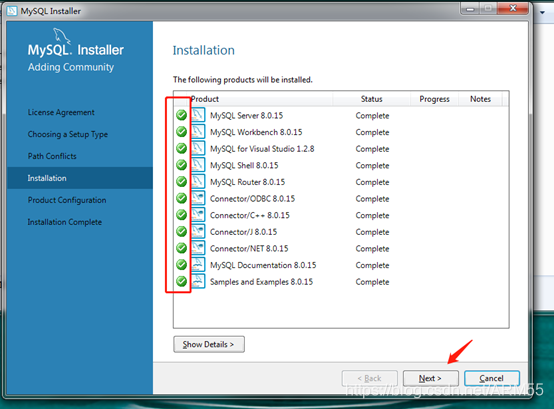The height and width of the screenshot is (409, 554).
Task: Click the green checkmark beside MySQL Documentation 8.0.15
Action: click(181, 265)
